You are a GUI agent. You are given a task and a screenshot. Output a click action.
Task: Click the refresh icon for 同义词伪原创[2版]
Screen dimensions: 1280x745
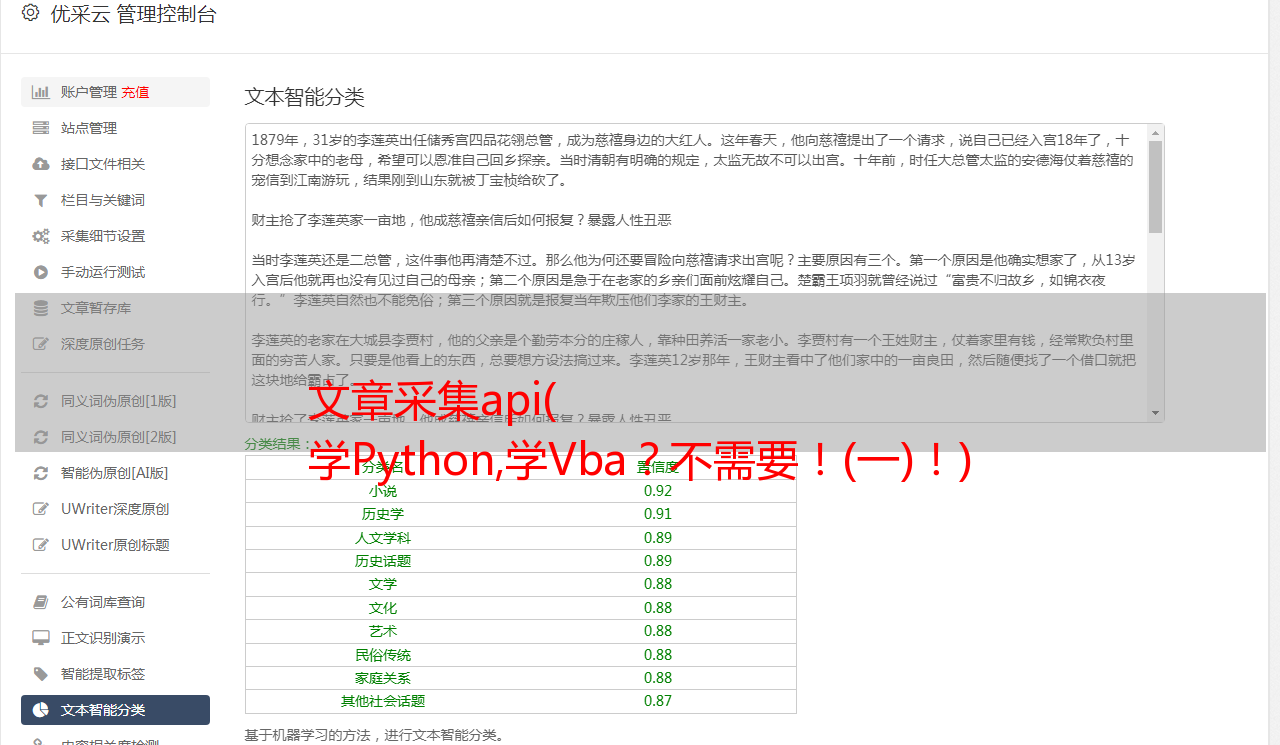click(x=40, y=437)
